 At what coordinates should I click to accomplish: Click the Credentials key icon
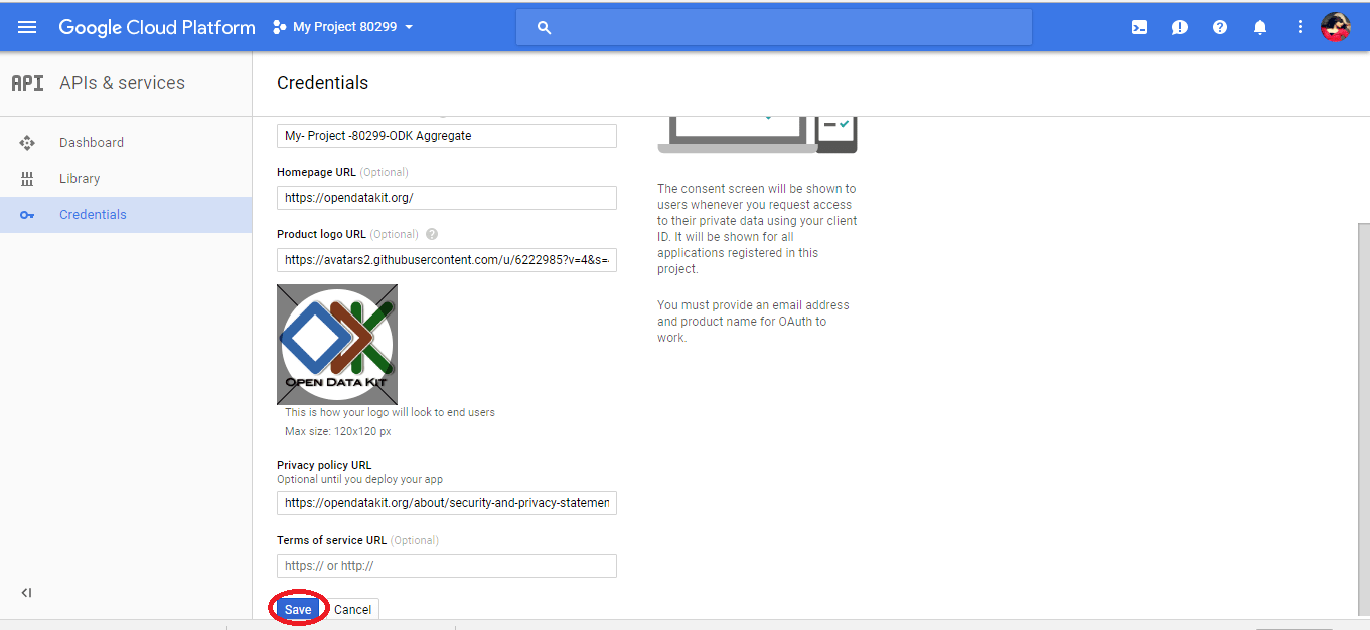tap(27, 215)
